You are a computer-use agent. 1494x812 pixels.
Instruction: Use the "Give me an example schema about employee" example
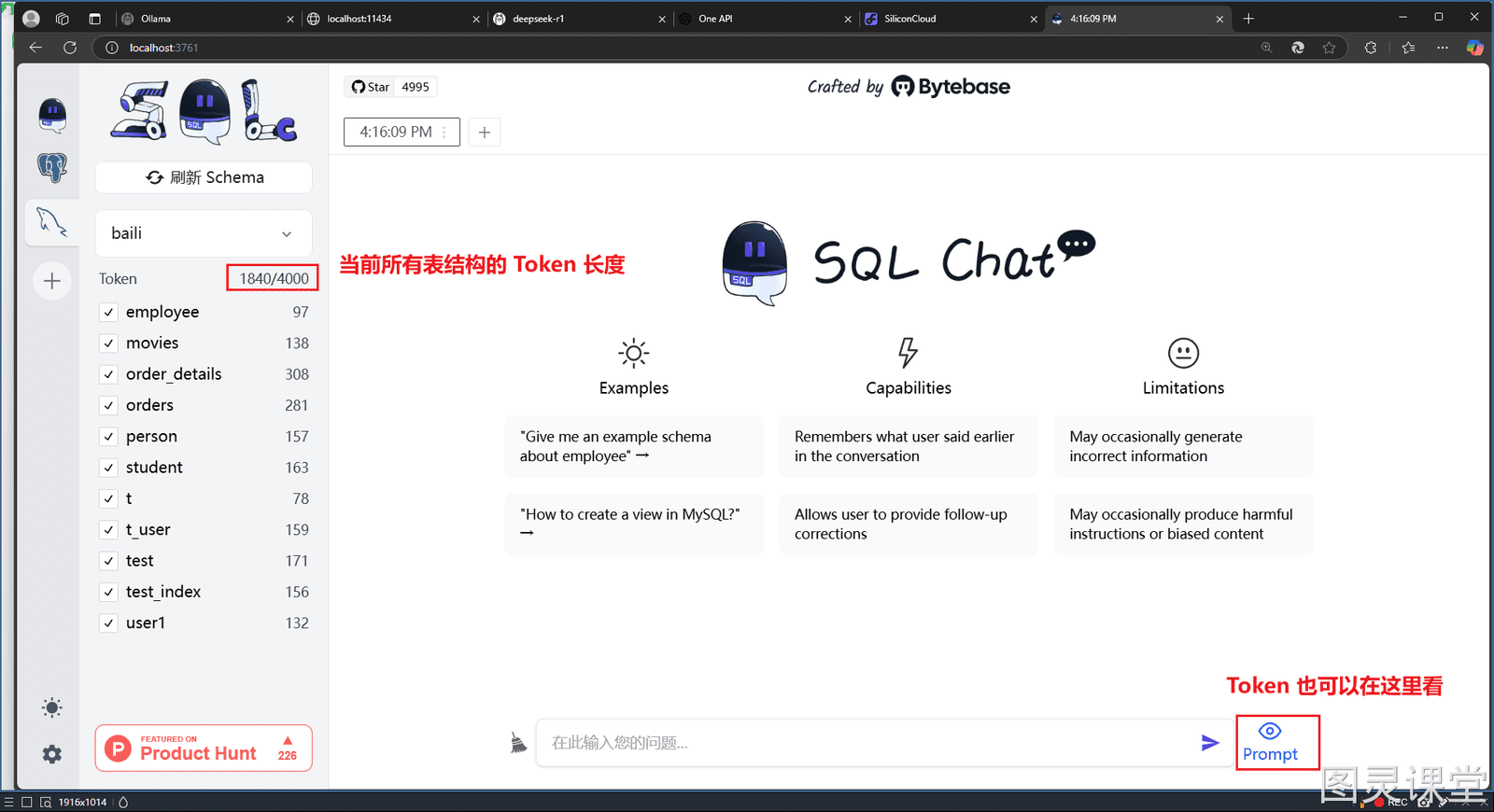[634, 446]
